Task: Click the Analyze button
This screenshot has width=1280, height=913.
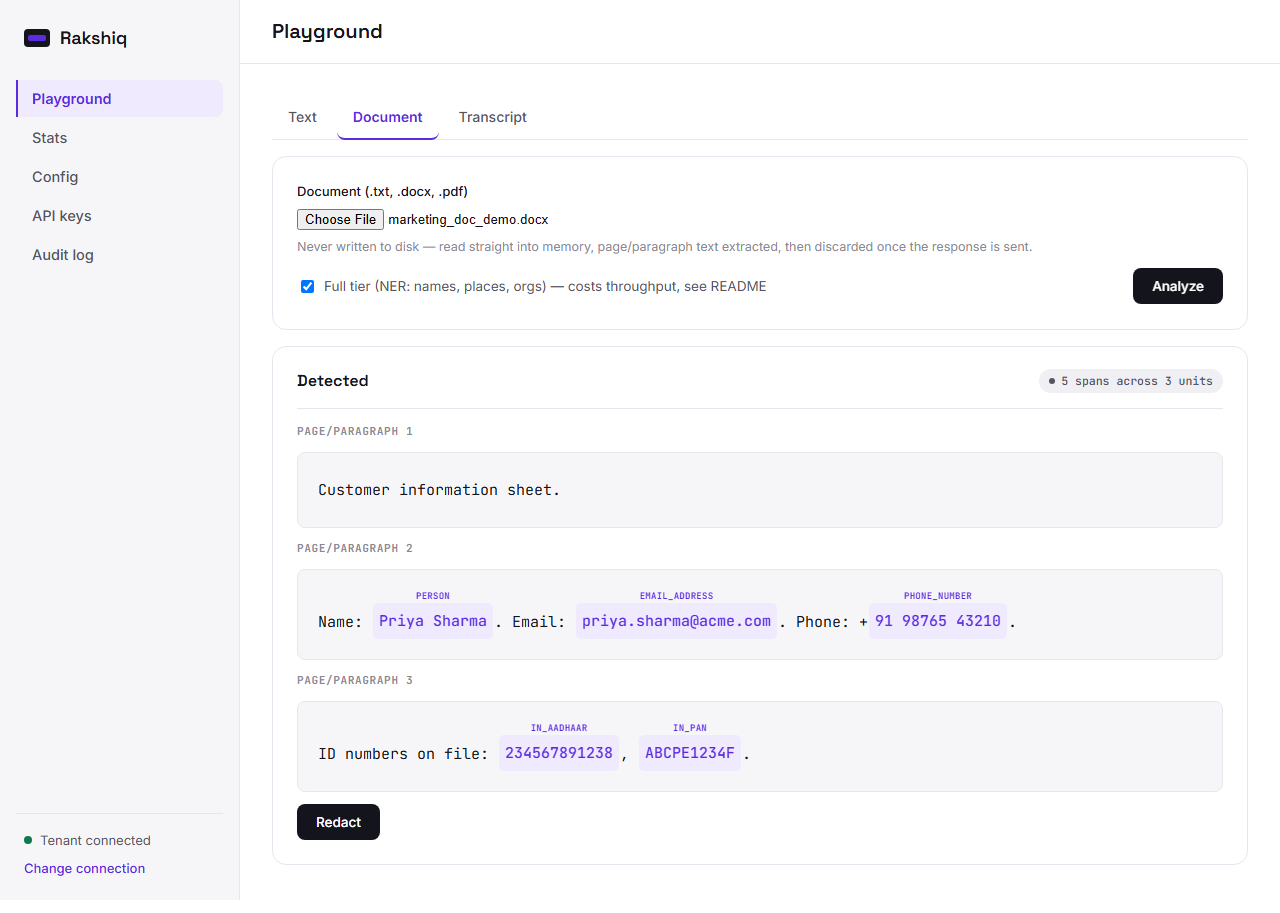Action: click(x=1177, y=286)
